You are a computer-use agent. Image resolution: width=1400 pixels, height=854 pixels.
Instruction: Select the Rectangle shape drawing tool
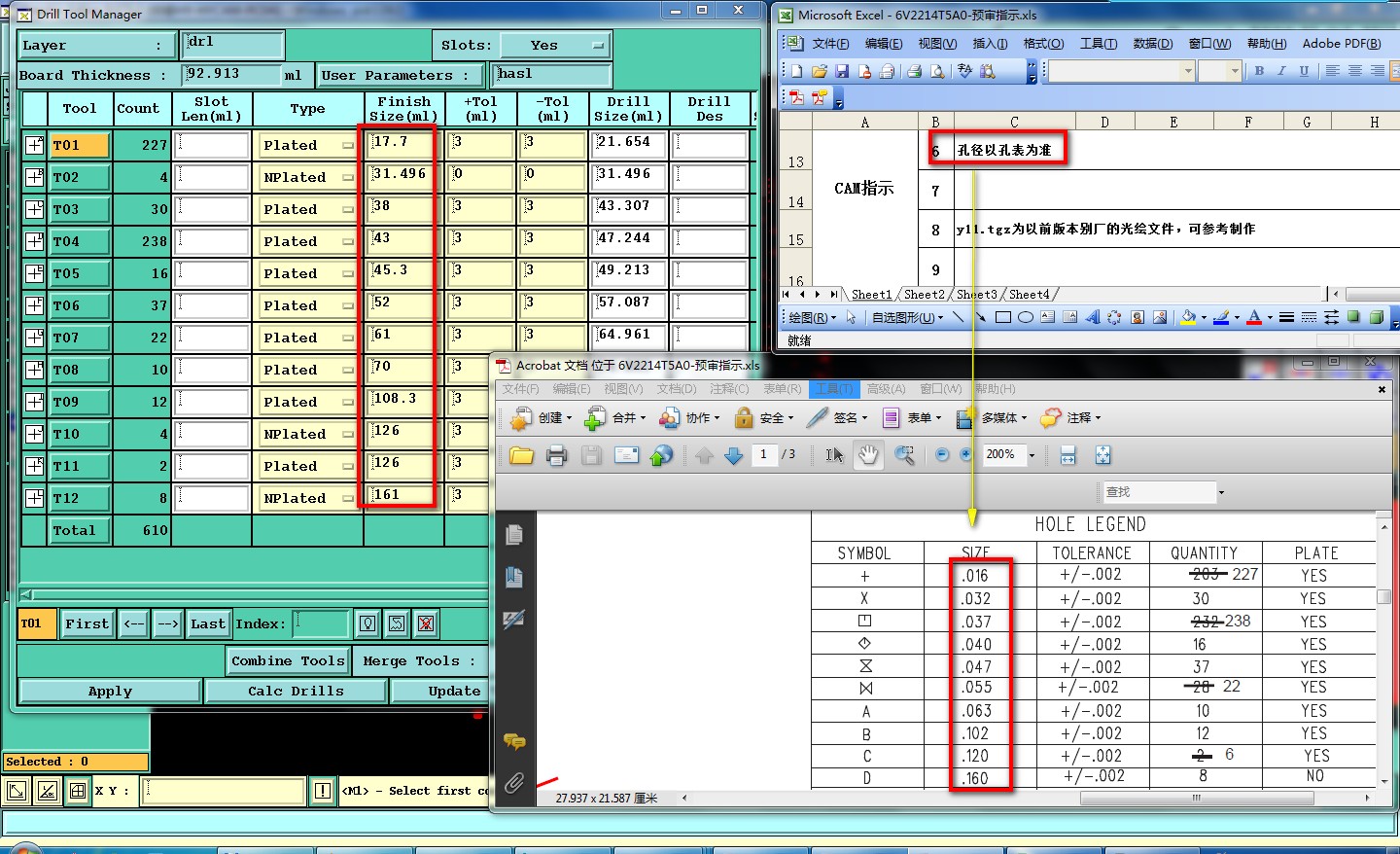point(1003,317)
